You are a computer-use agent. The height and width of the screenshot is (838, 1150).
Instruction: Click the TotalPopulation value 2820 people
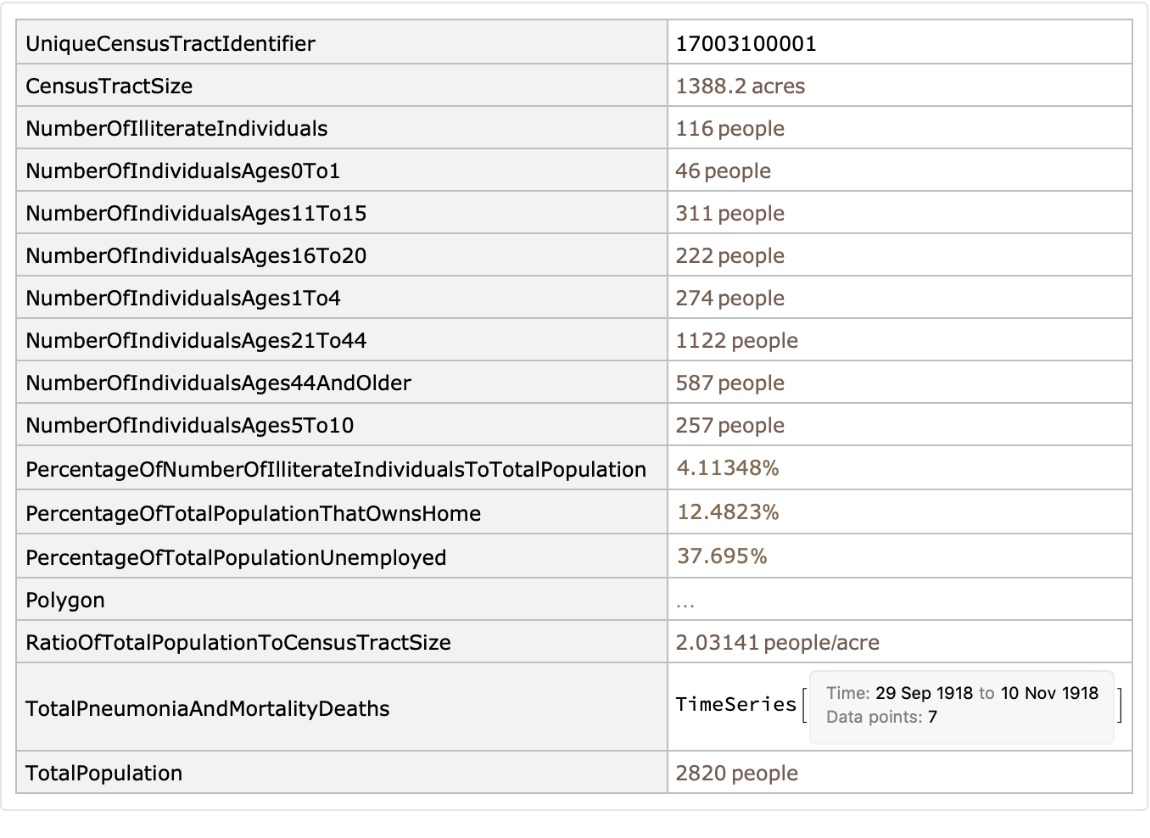tap(736, 773)
